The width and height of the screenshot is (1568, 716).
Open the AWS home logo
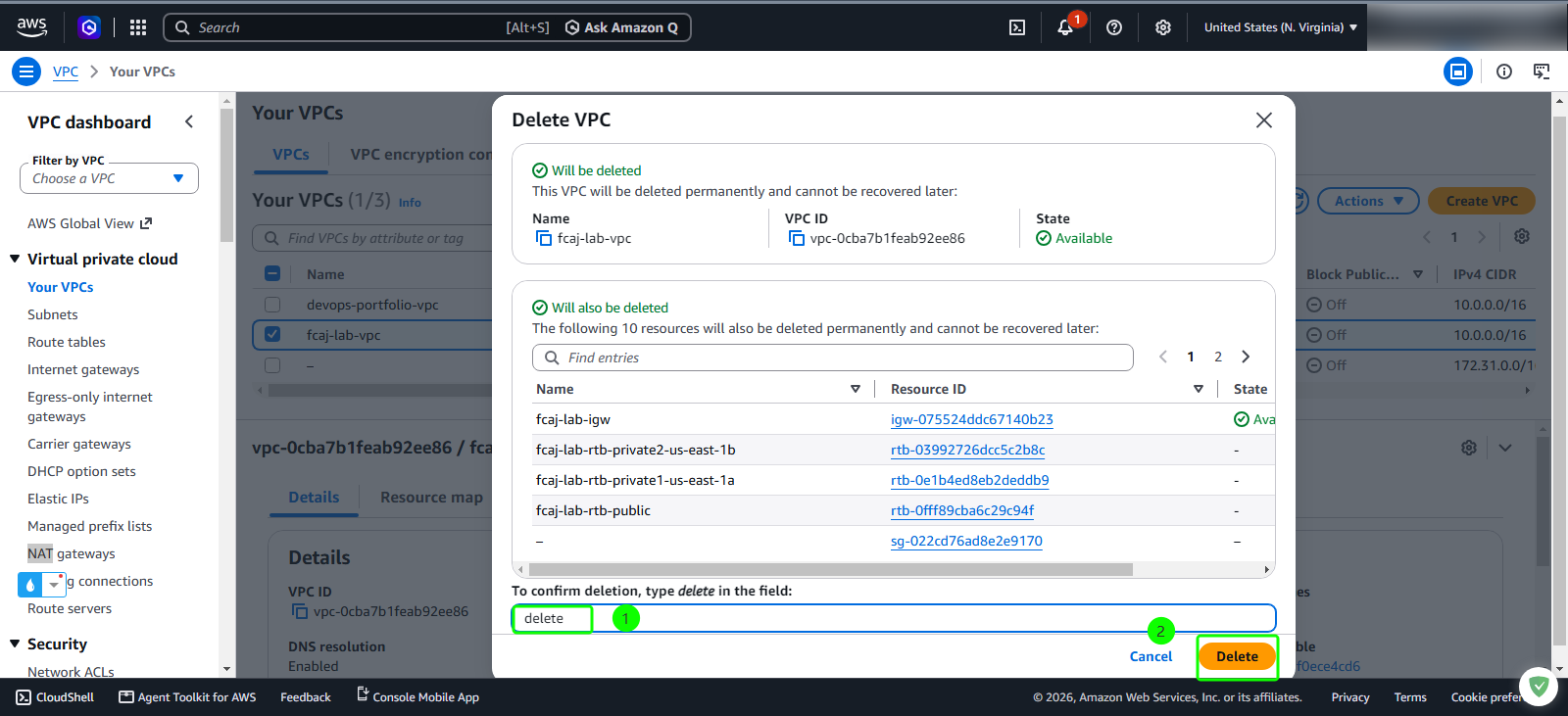coord(31,27)
